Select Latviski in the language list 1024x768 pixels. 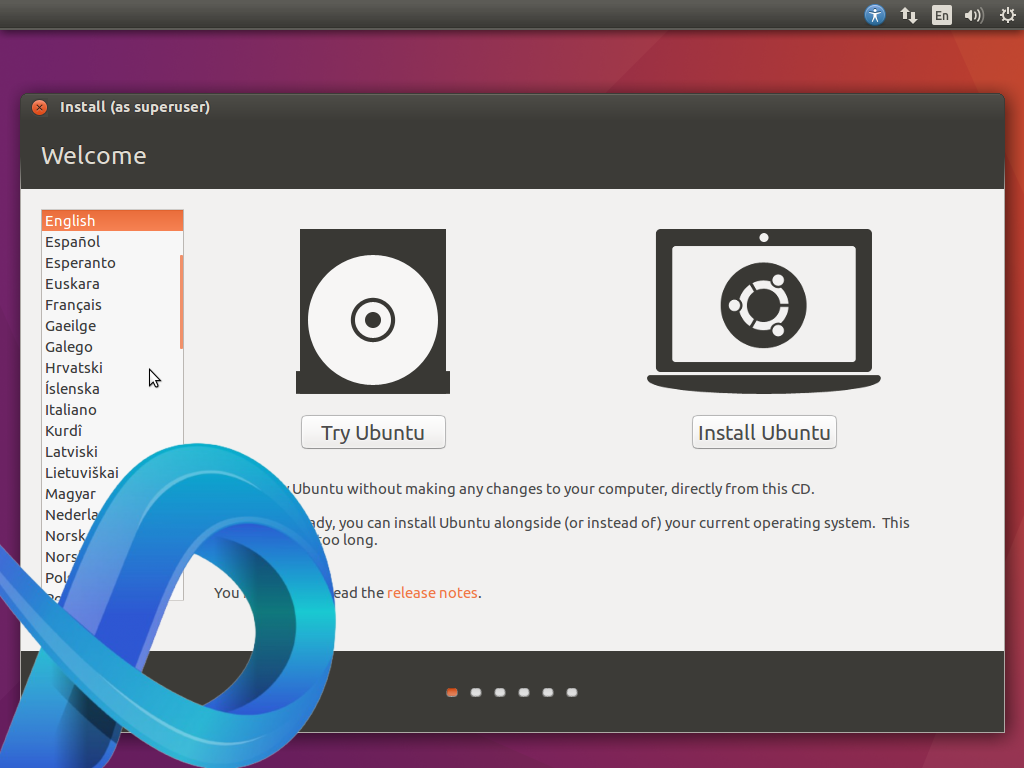(112, 451)
